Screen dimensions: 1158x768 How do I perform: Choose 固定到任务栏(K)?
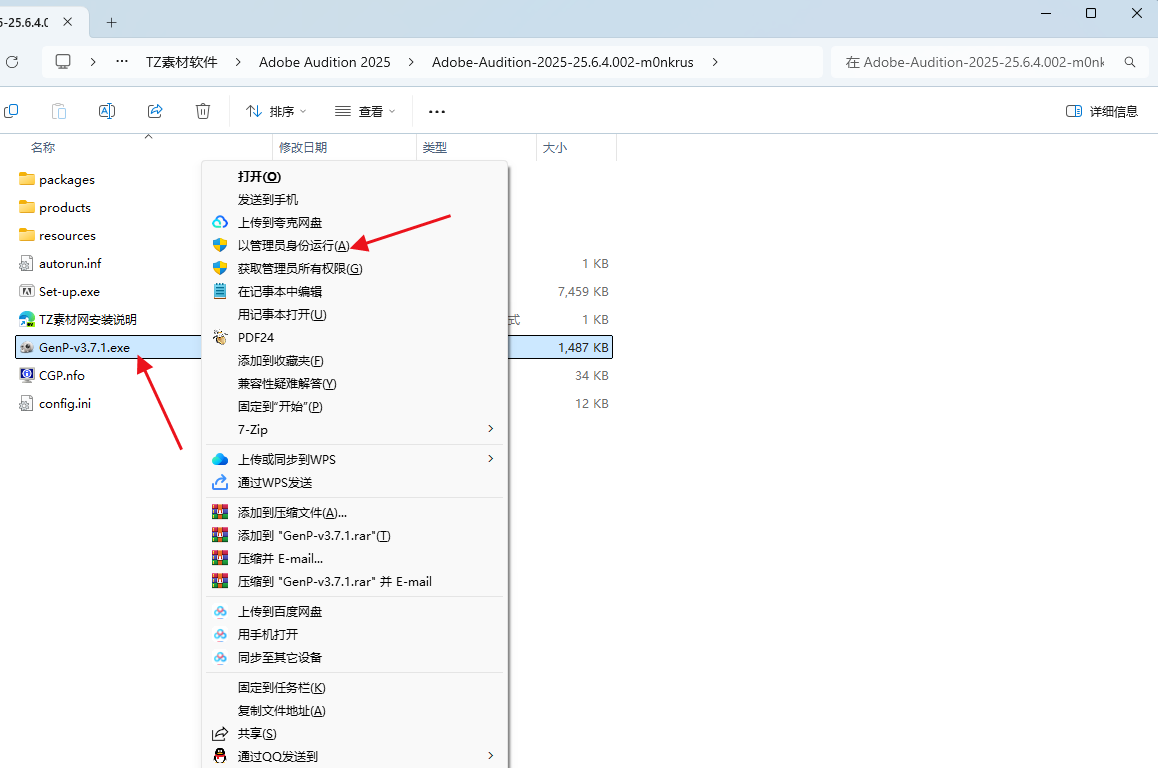click(x=355, y=688)
